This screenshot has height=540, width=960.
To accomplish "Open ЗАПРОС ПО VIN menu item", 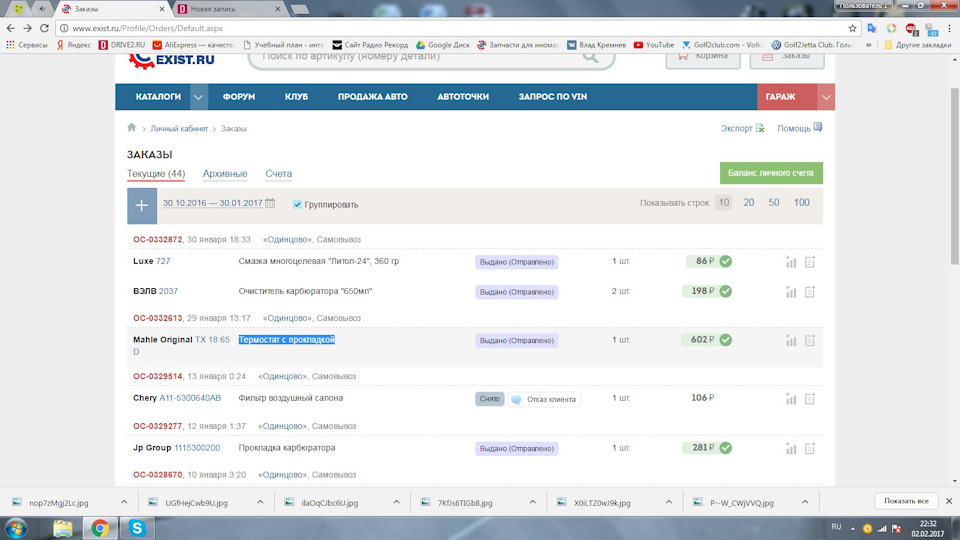I will tap(553, 97).
